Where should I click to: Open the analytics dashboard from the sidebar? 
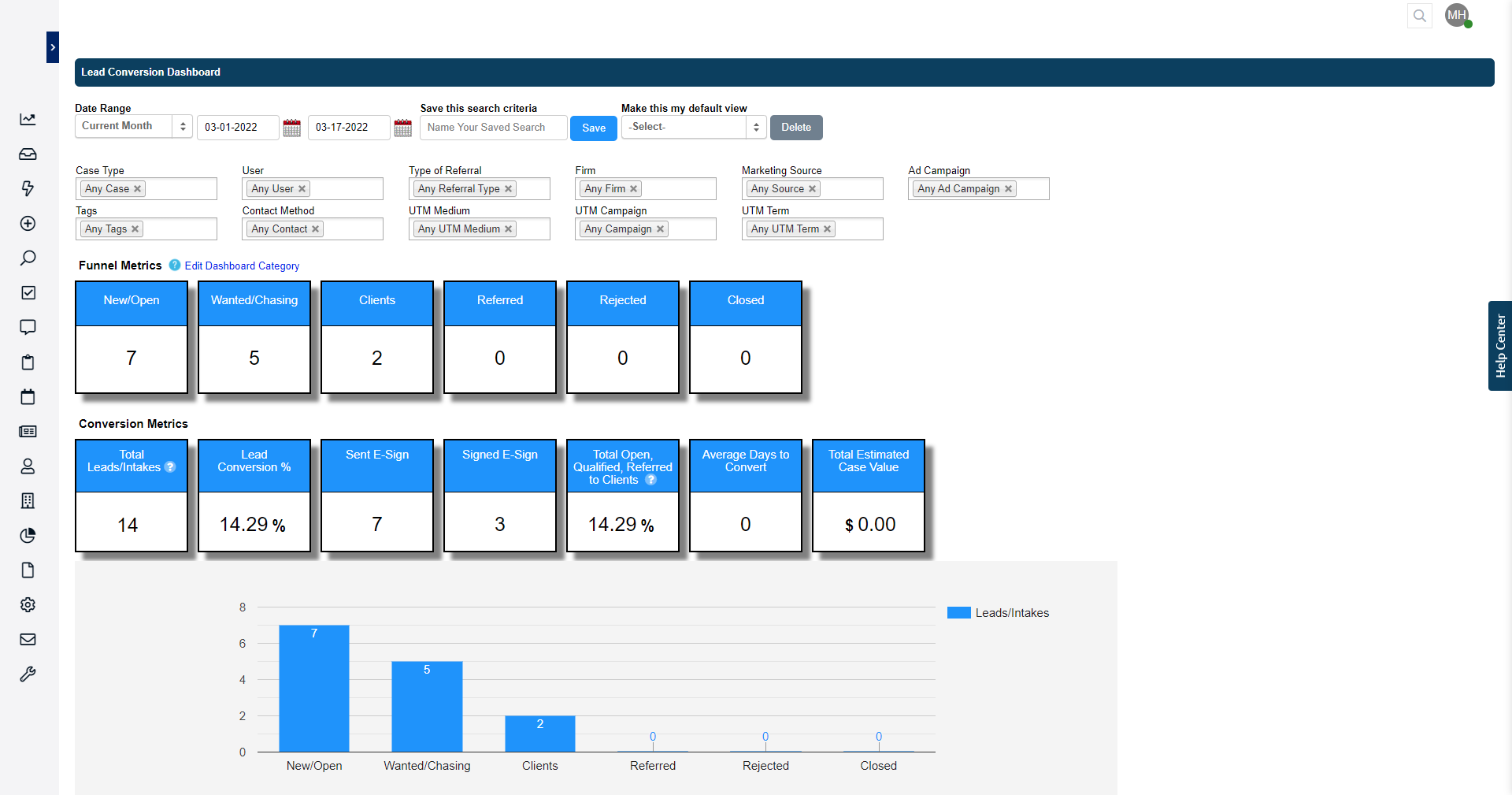[x=28, y=120]
